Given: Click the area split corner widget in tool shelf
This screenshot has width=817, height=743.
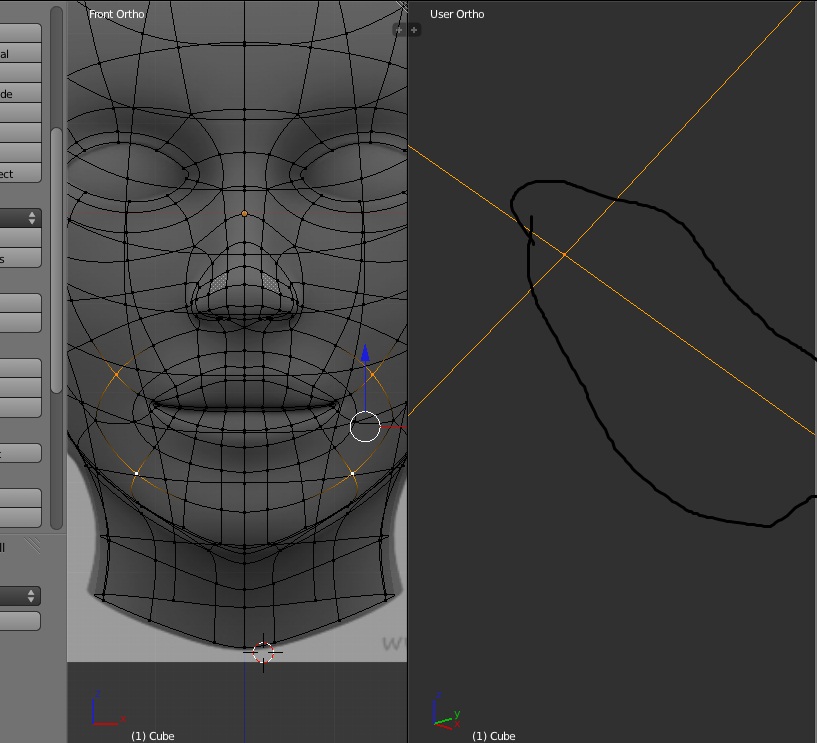Looking at the screenshot, I should tap(32, 545).
